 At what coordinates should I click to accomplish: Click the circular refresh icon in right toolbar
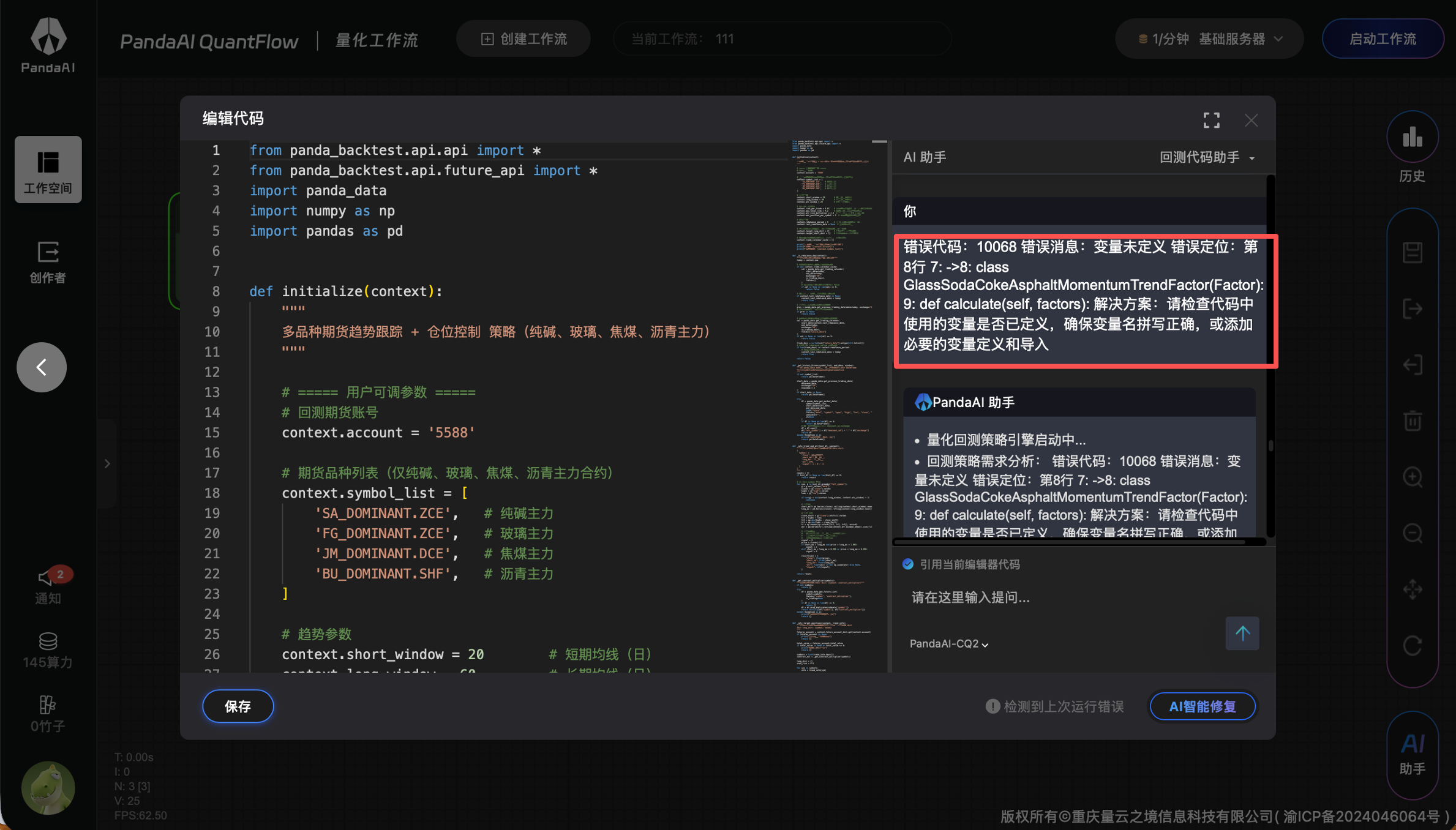(x=1413, y=646)
